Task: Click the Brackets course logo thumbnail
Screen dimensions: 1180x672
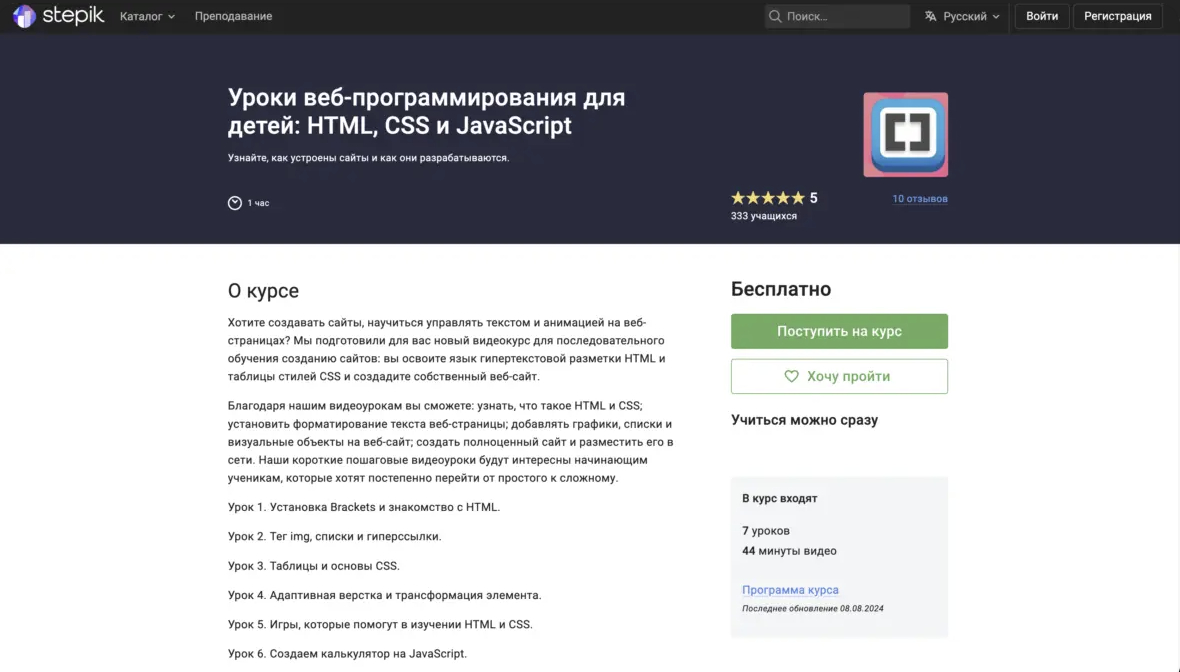Action: pos(905,134)
